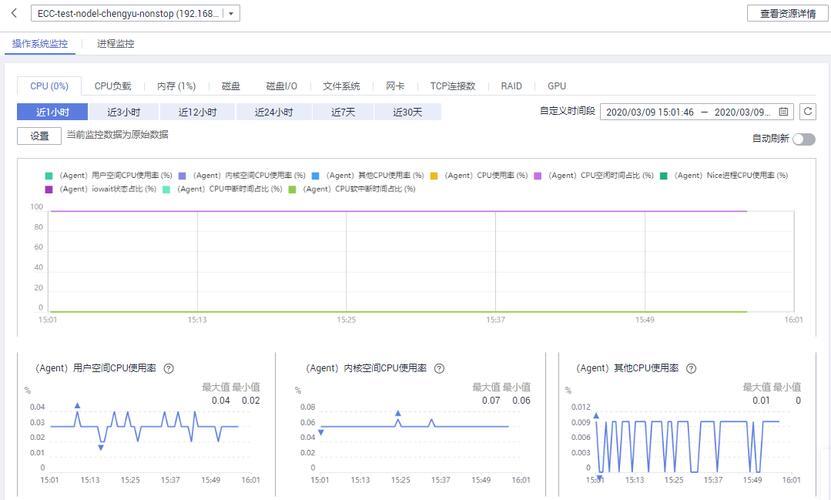Toggle the 自动刷新 switch
Image resolution: width=831 pixels, height=500 pixels.
803,138
